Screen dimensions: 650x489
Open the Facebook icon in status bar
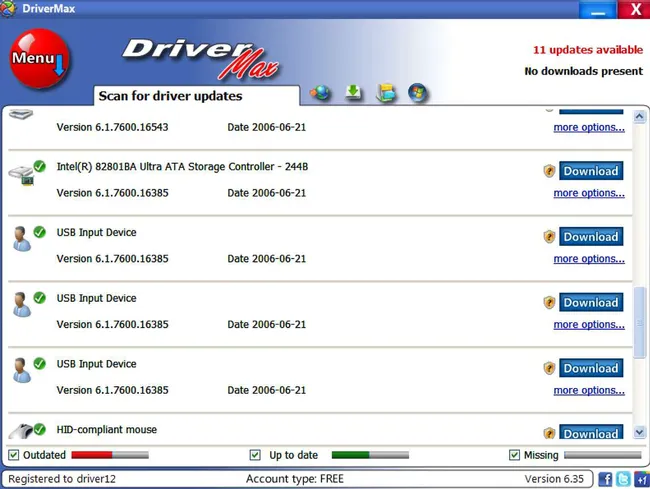tap(605, 479)
